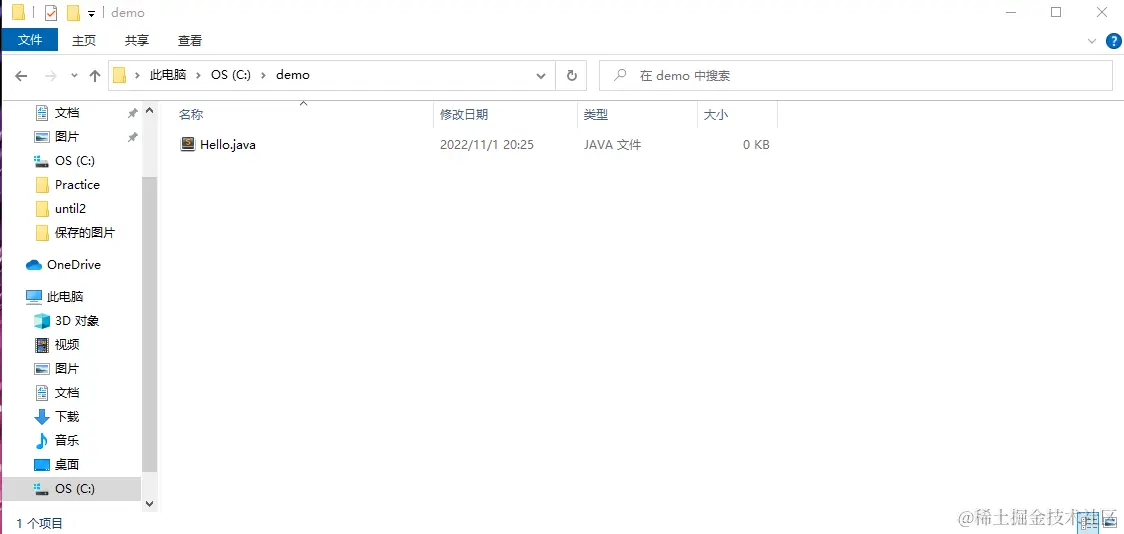Open 图片 under 此电脑 in sidebar
Image resolution: width=1124 pixels, height=534 pixels.
67,369
